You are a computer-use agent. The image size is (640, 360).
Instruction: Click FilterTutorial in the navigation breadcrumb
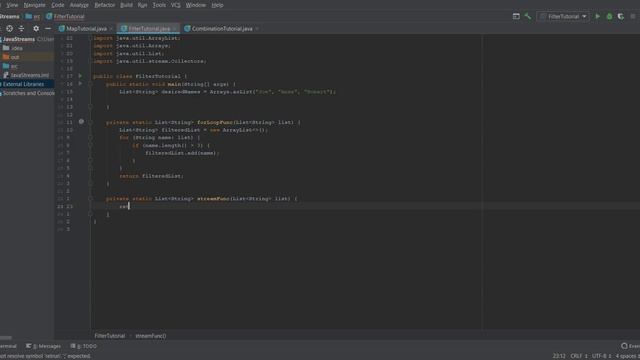point(65,17)
